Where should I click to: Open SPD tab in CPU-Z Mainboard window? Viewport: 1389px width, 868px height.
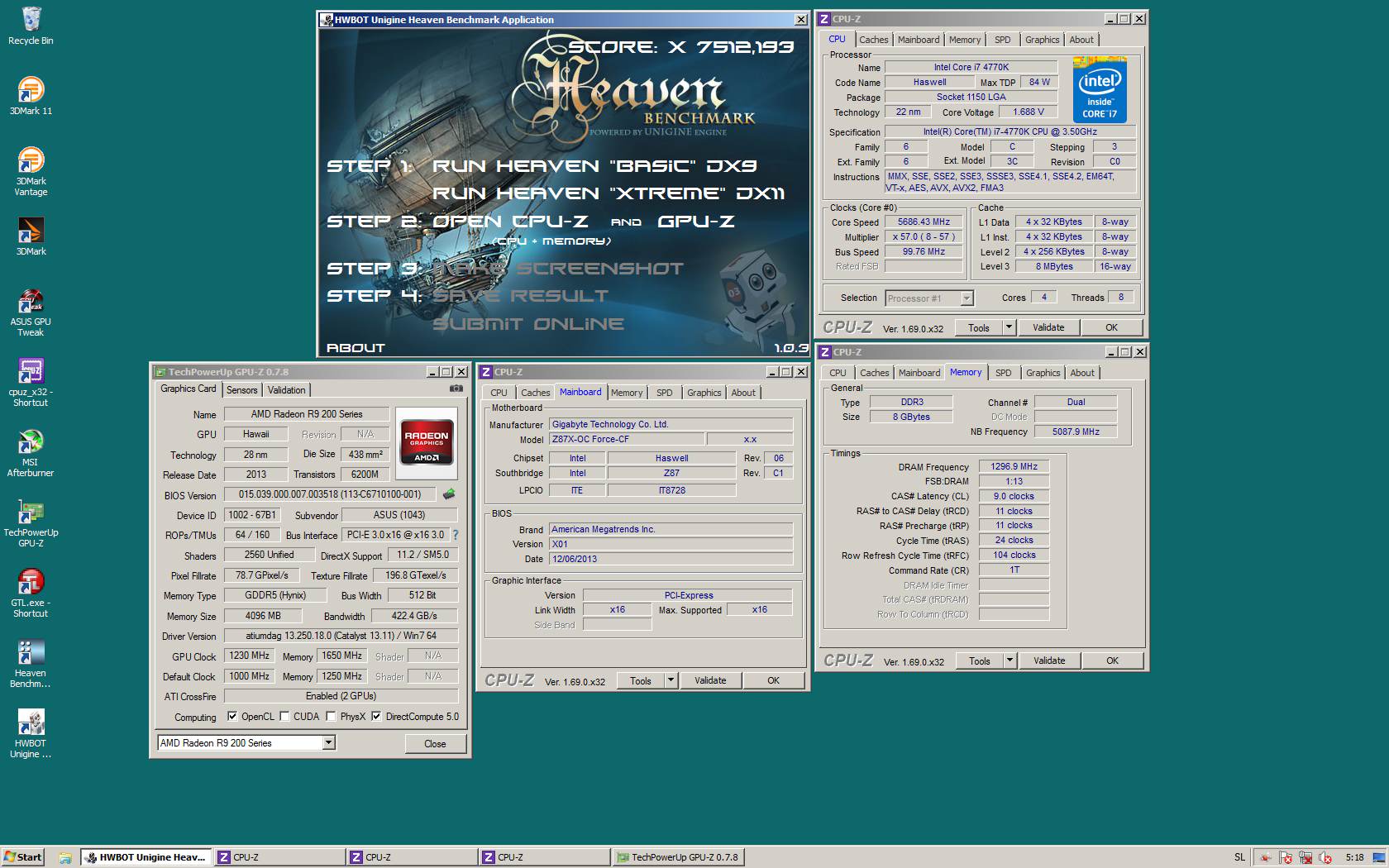pyautogui.click(x=665, y=393)
